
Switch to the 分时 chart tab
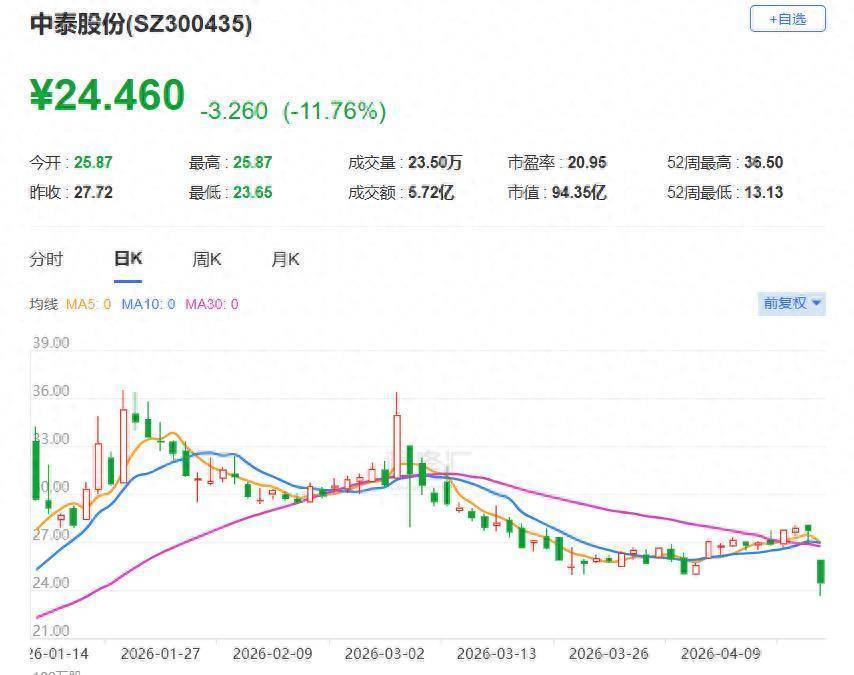[x=46, y=259]
